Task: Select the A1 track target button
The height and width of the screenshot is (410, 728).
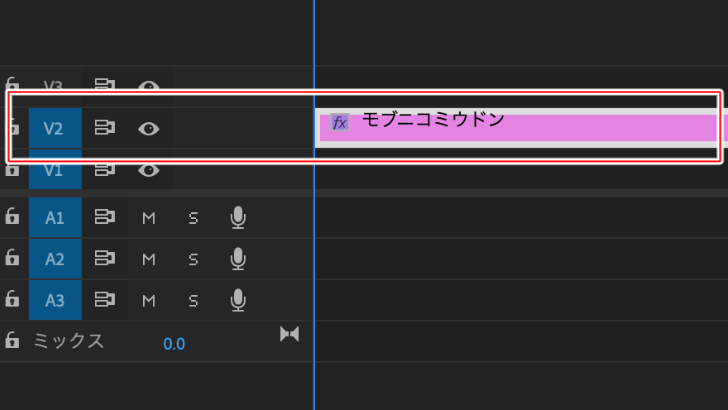Action: (x=55, y=217)
